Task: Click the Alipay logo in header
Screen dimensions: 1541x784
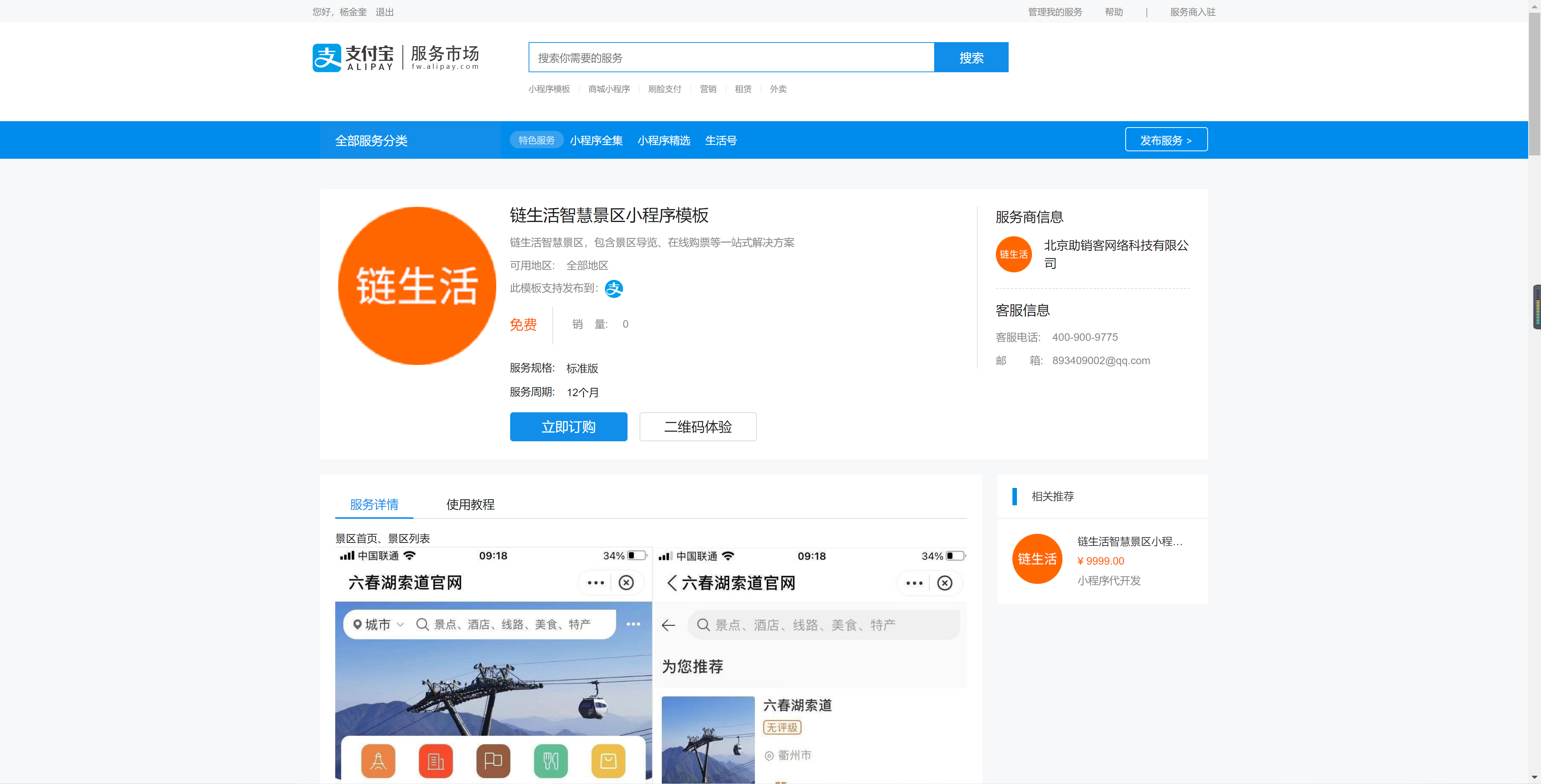Action: click(x=353, y=58)
